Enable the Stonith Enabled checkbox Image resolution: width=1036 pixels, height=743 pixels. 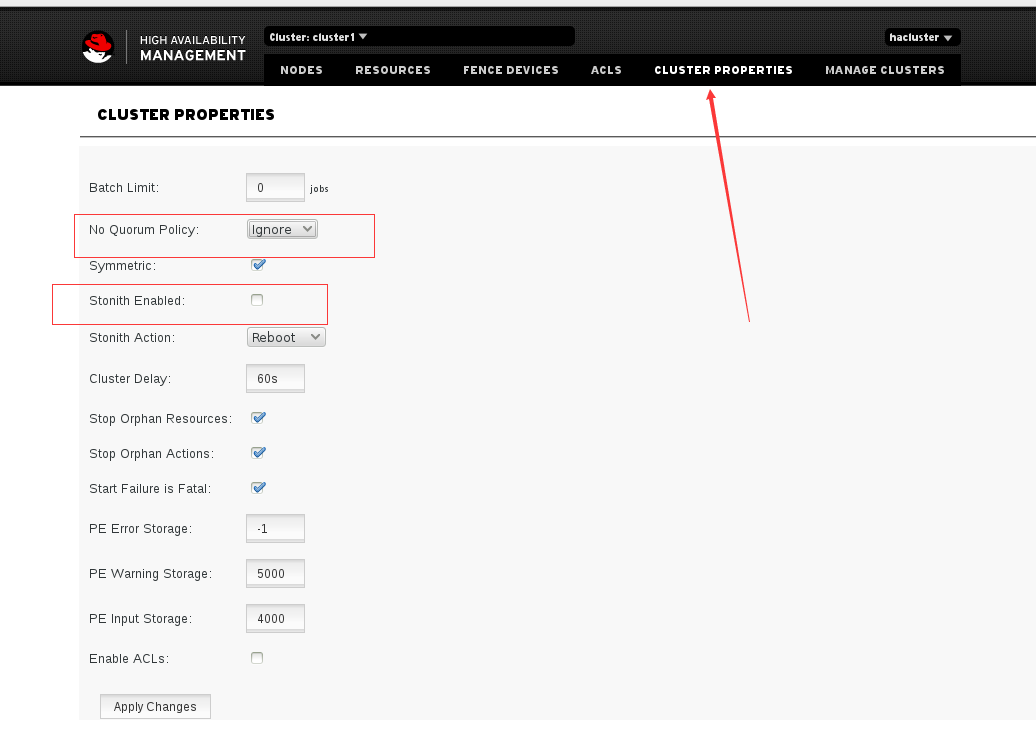(x=257, y=300)
